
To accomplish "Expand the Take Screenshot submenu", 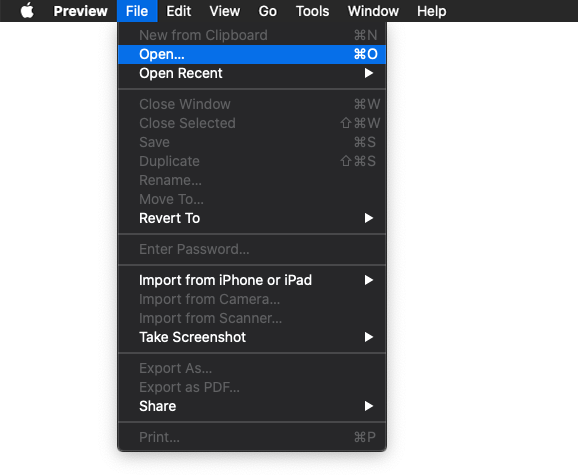I will click(252, 337).
